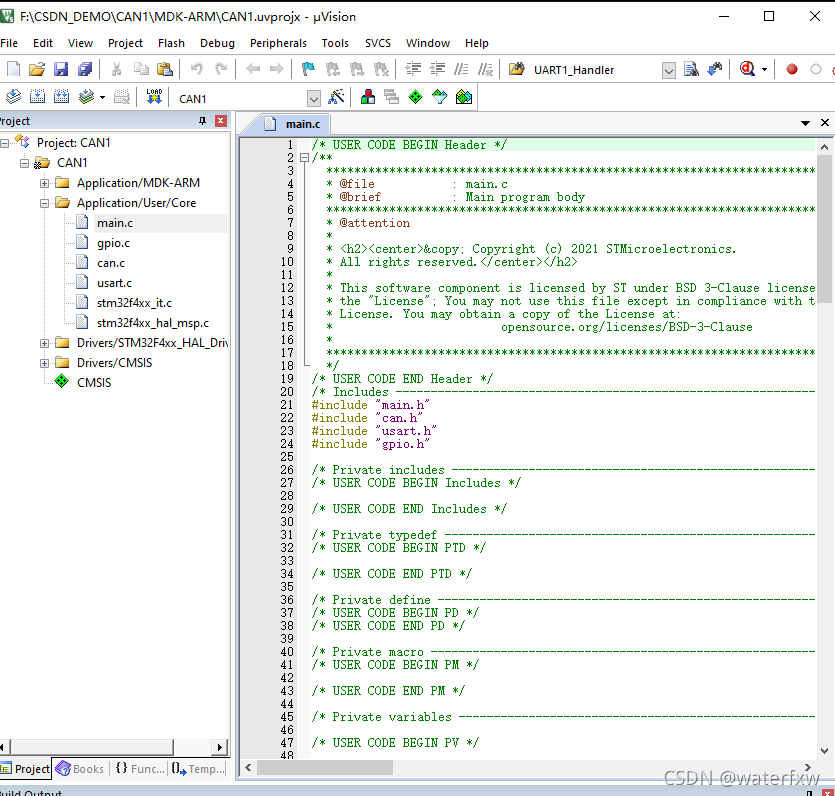Open a file with the folder icon

point(37,69)
